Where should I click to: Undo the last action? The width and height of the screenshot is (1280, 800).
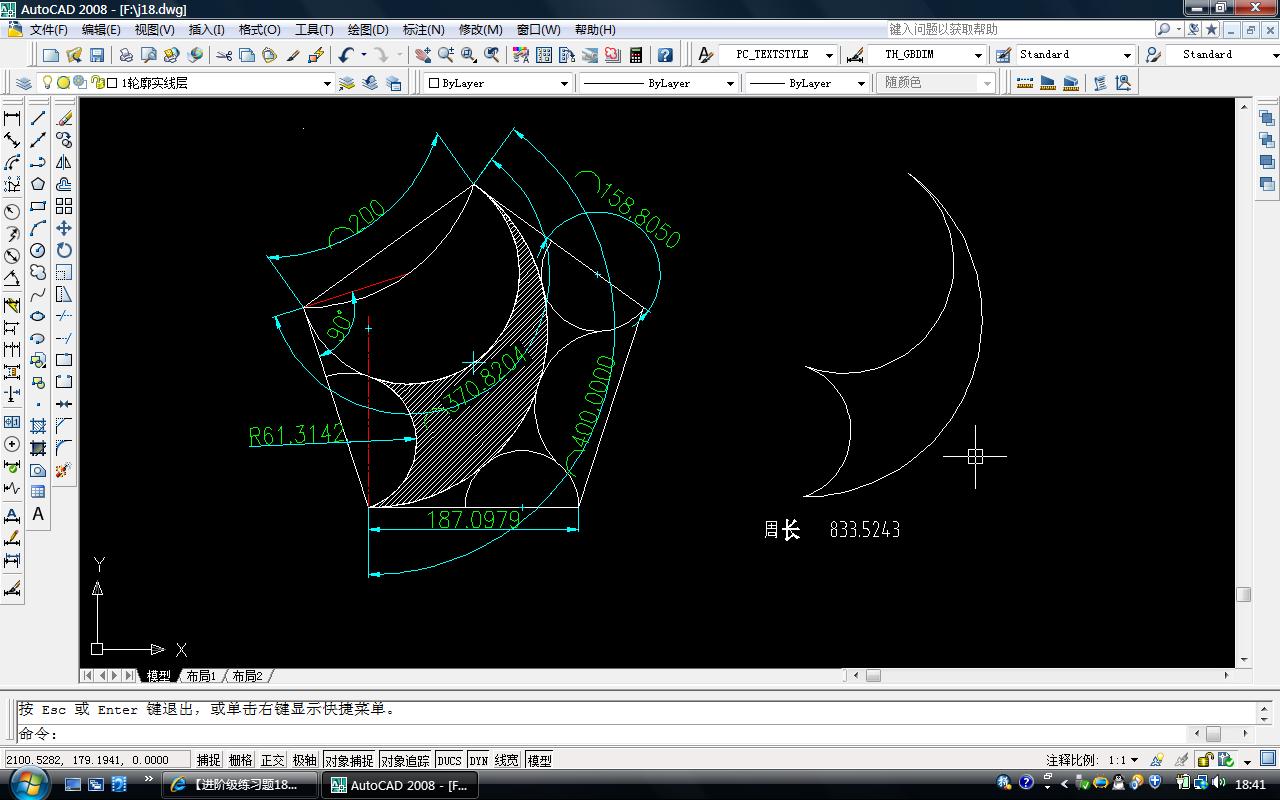click(x=346, y=55)
